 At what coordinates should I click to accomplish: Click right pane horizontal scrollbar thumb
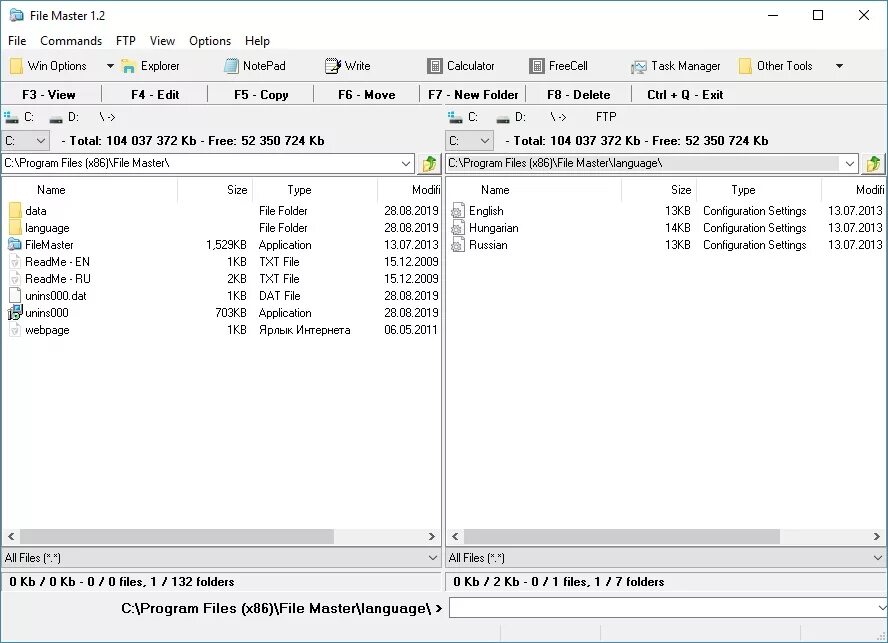[x=622, y=536]
